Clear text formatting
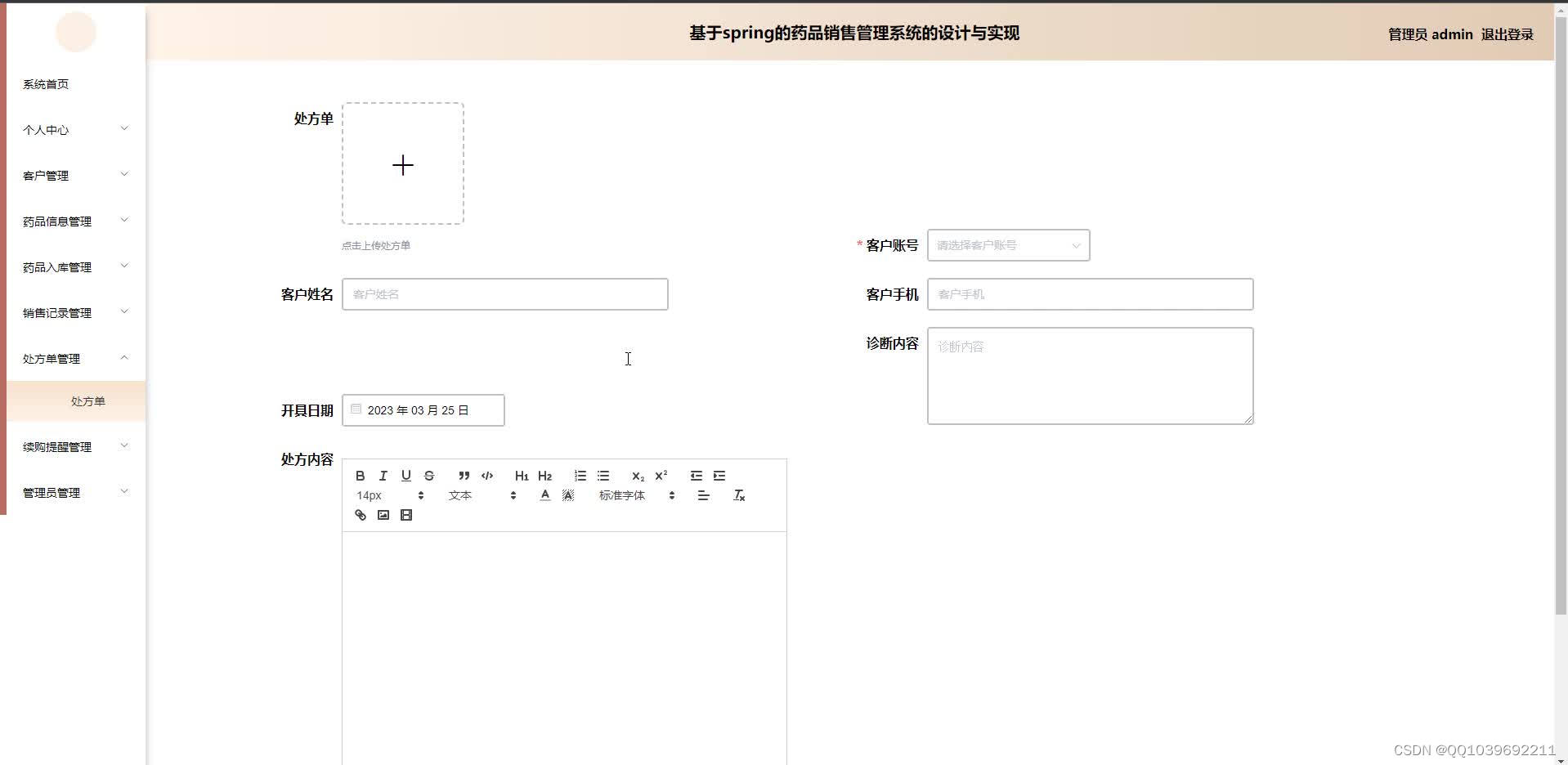 (739, 495)
